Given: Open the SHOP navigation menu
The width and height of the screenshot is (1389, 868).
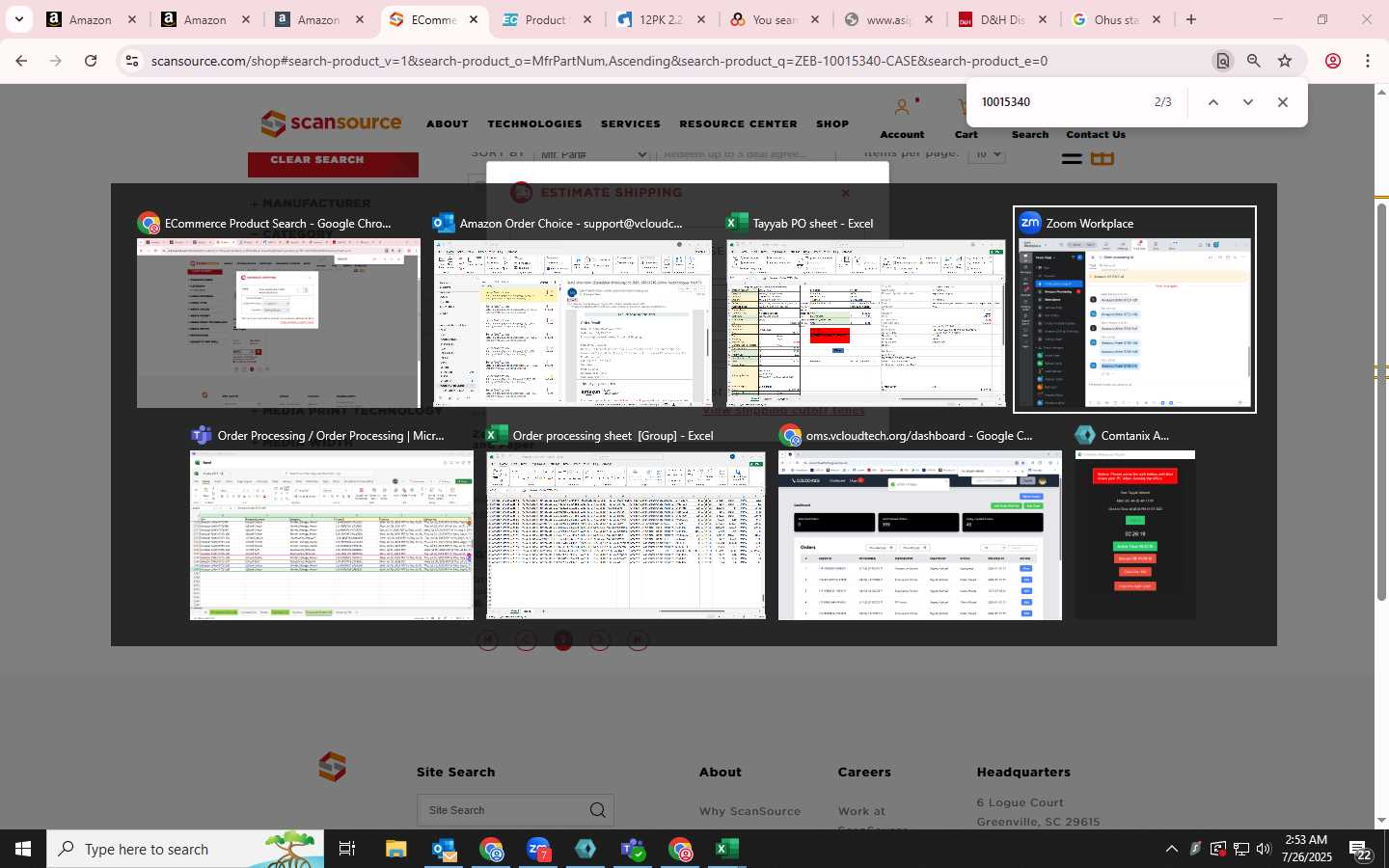Looking at the screenshot, I should [832, 124].
